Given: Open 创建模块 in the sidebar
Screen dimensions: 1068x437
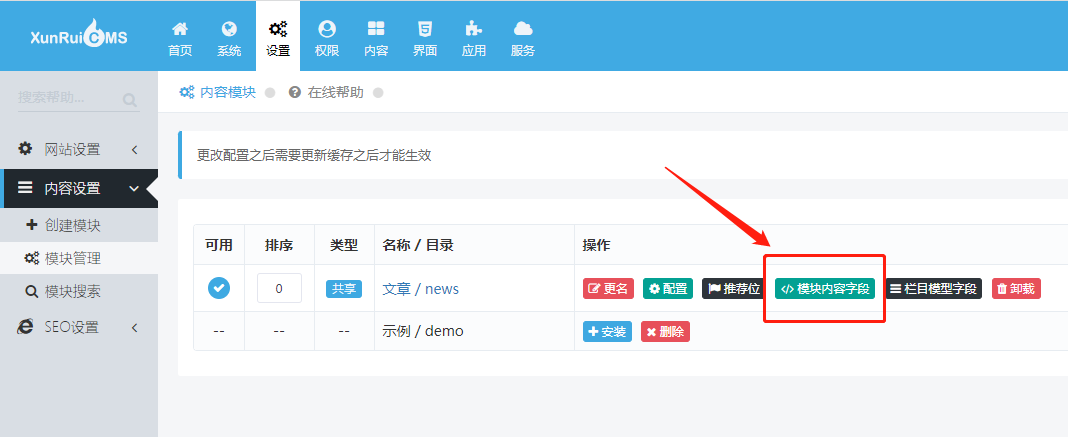Looking at the screenshot, I should 72,225.
